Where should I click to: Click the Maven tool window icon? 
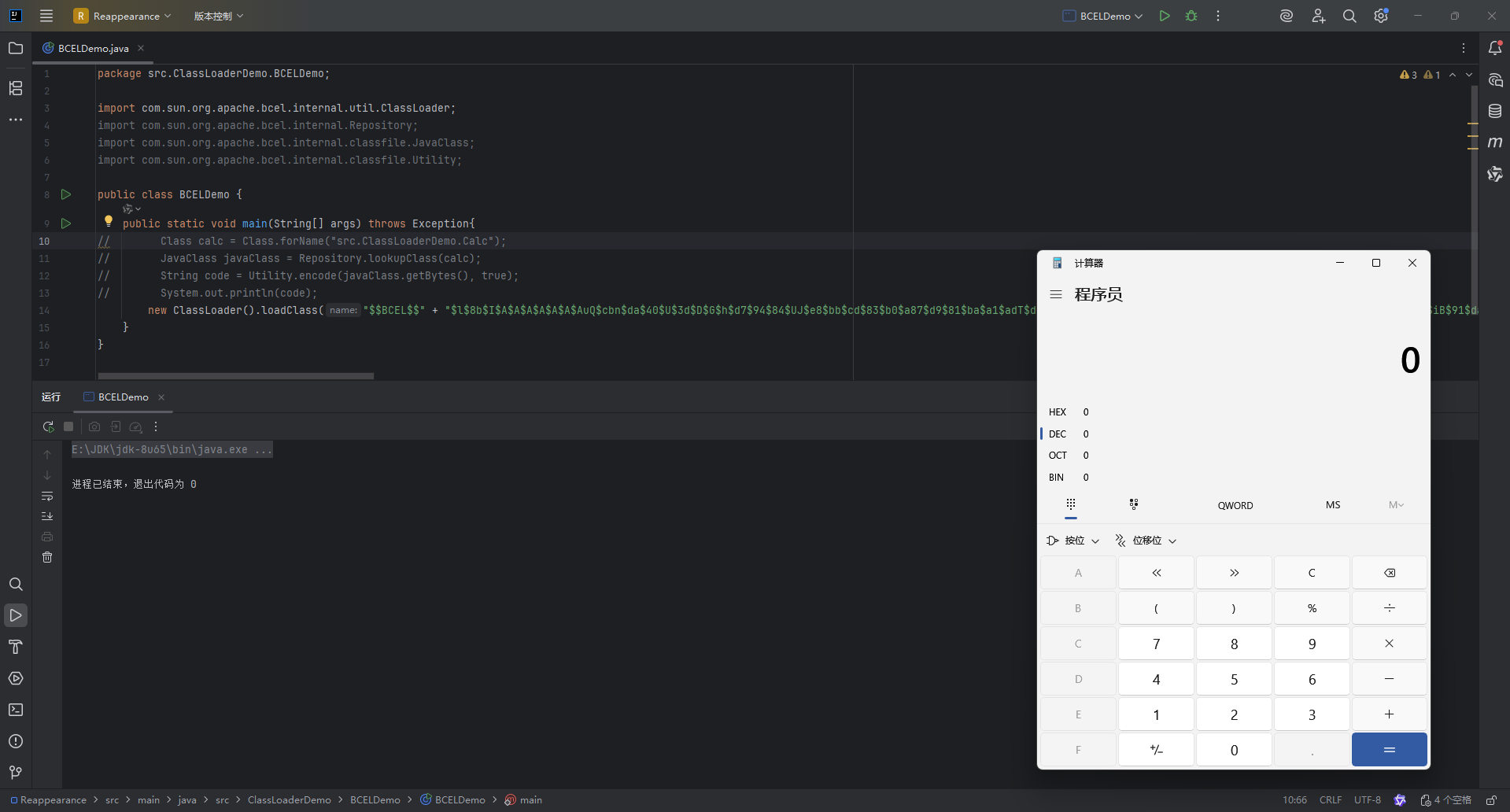click(x=1495, y=142)
